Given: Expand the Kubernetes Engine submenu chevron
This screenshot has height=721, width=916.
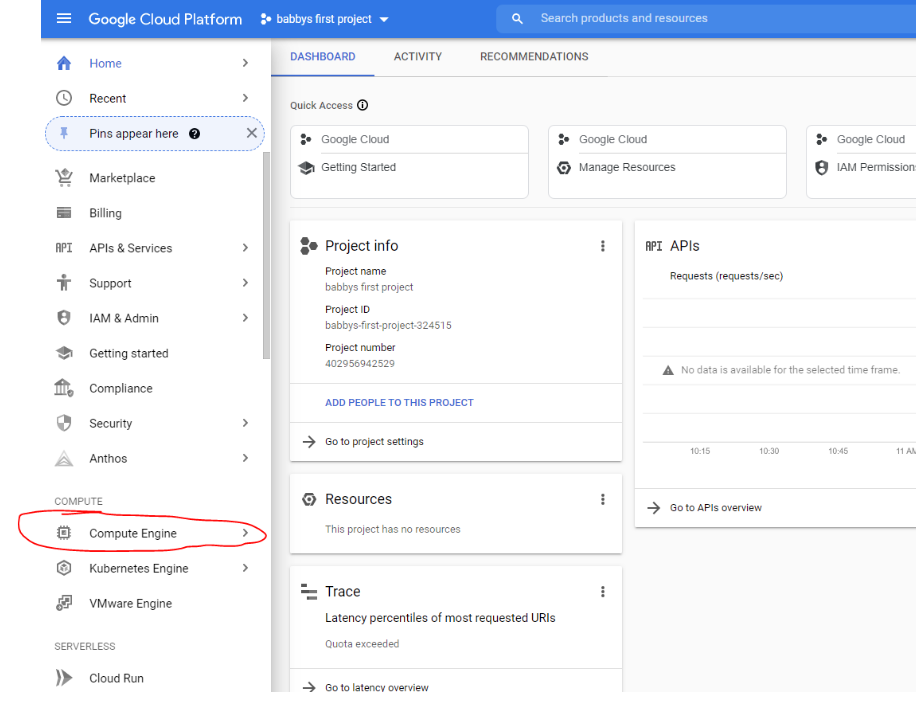Looking at the screenshot, I should click(245, 568).
